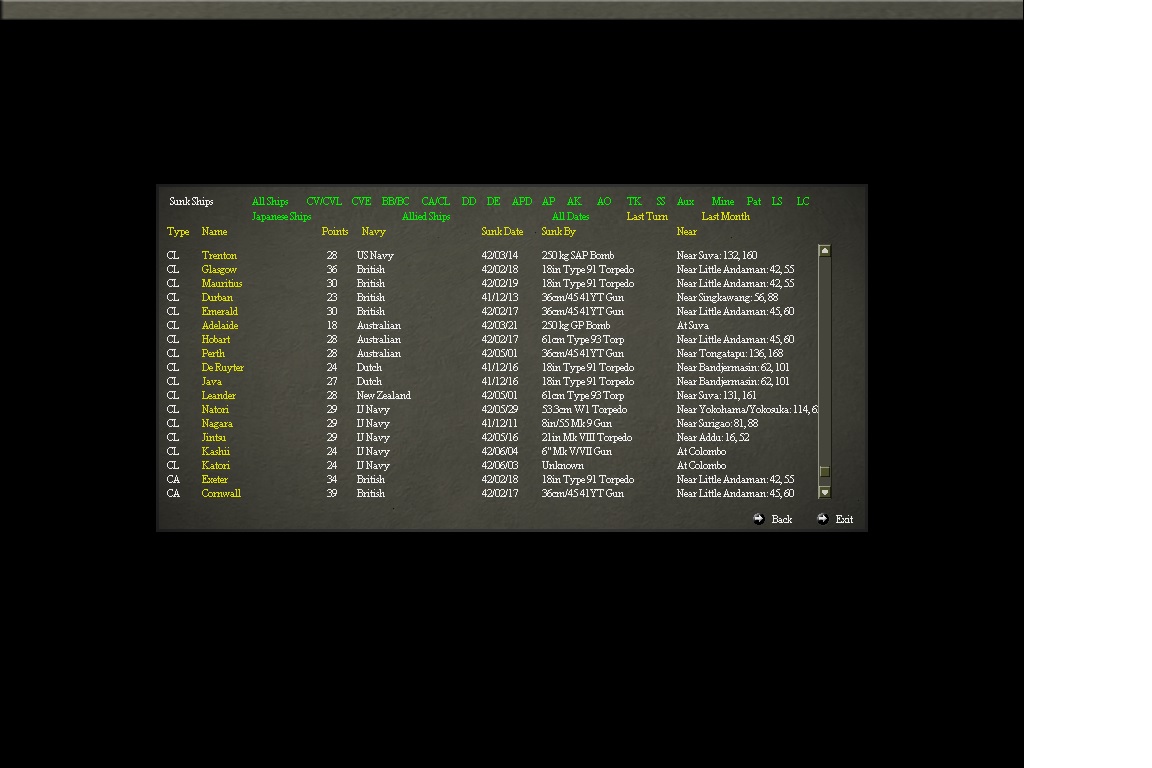Viewport: 1152px width, 768px height.
Task: Open the Allied Ships list
Action: click(x=425, y=216)
